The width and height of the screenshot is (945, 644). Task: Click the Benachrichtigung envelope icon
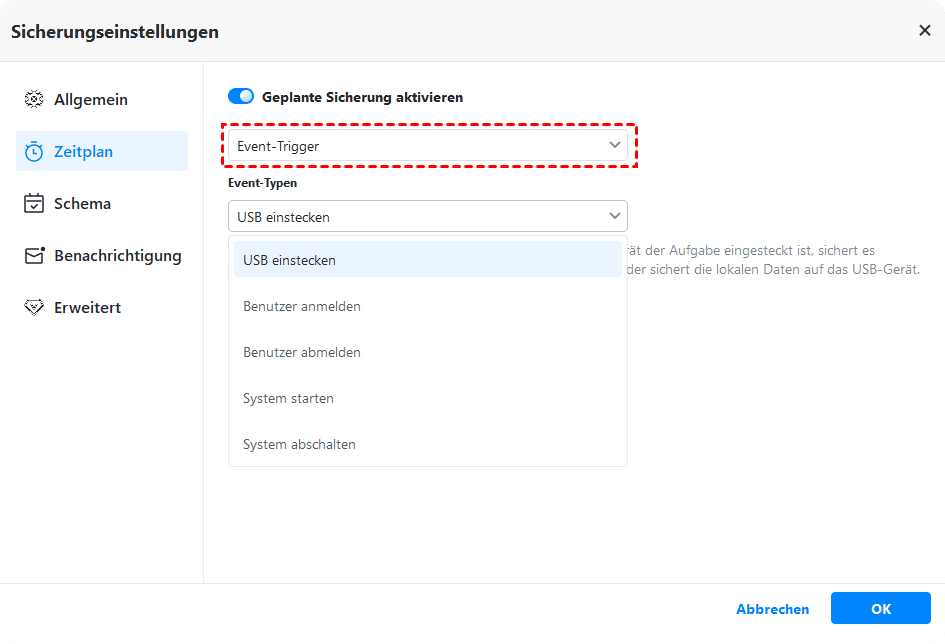34,256
